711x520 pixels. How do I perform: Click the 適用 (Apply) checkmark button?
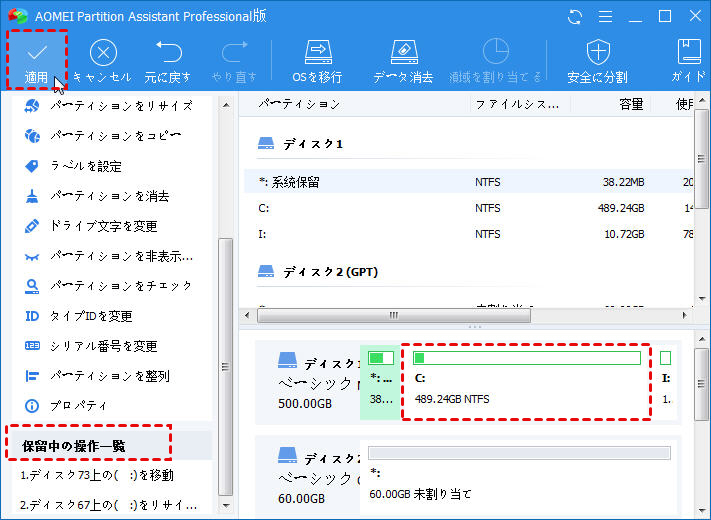37,60
